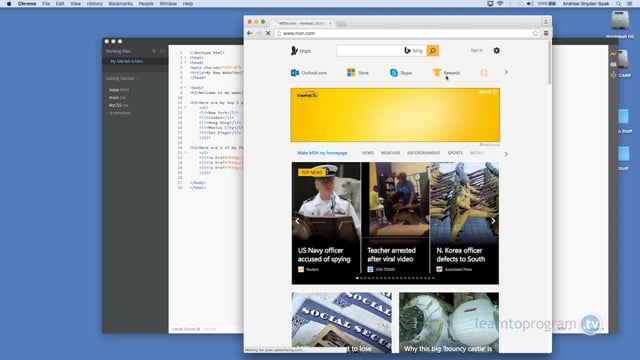Click Chrome's forward arrow button

click(x=259, y=33)
